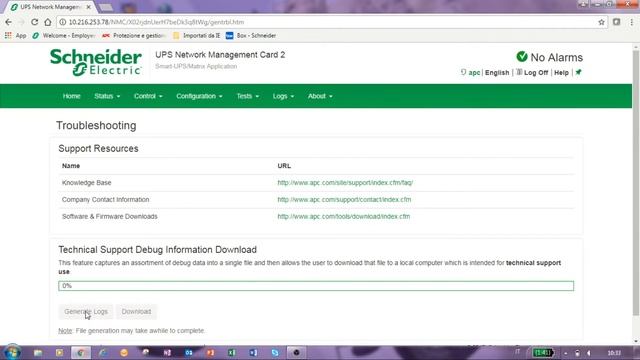Viewport: 640px width, 360px height.
Task: Click the extension icon beside the bookmark star
Action: click(x=616, y=22)
